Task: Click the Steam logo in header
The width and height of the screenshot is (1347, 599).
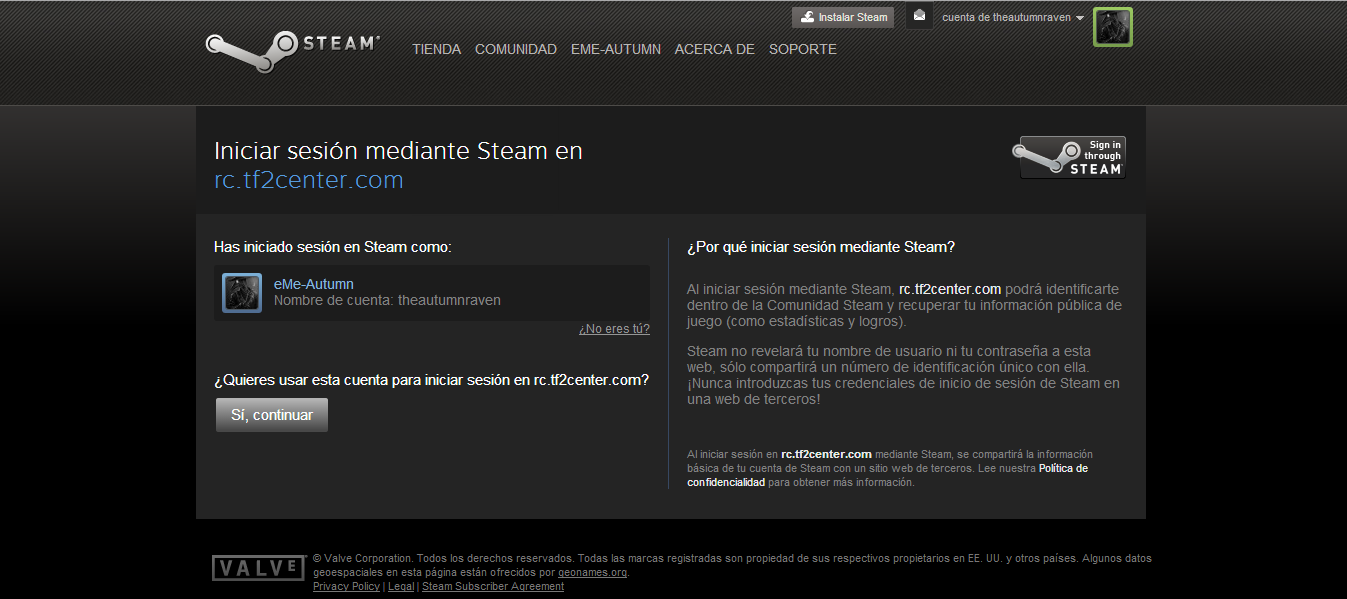Action: (x=292, y=50)
